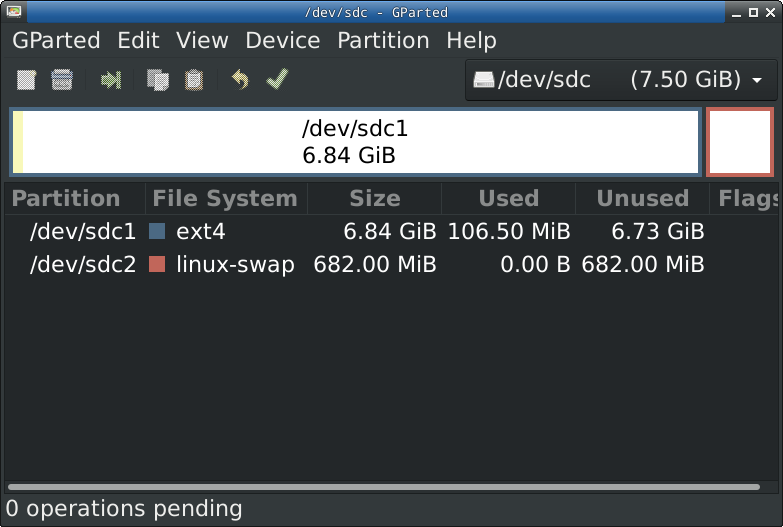Click the Used column header
The image size is (783, 527).
[508, 198]
